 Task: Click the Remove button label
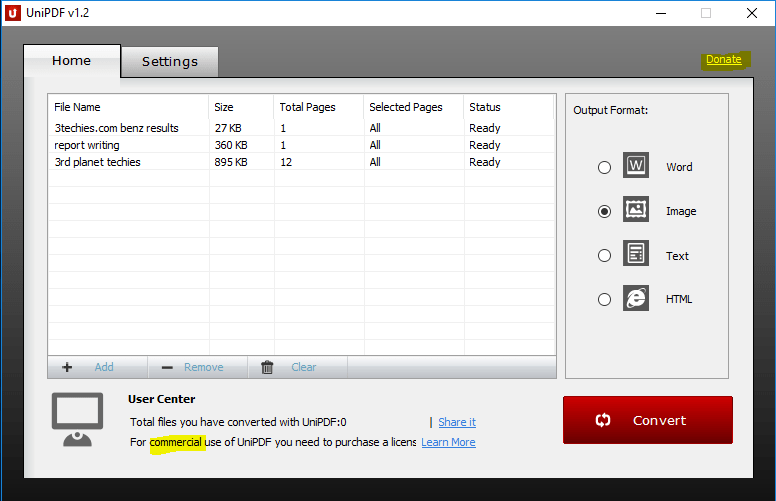pyautogui.click(x=203, y=367)
